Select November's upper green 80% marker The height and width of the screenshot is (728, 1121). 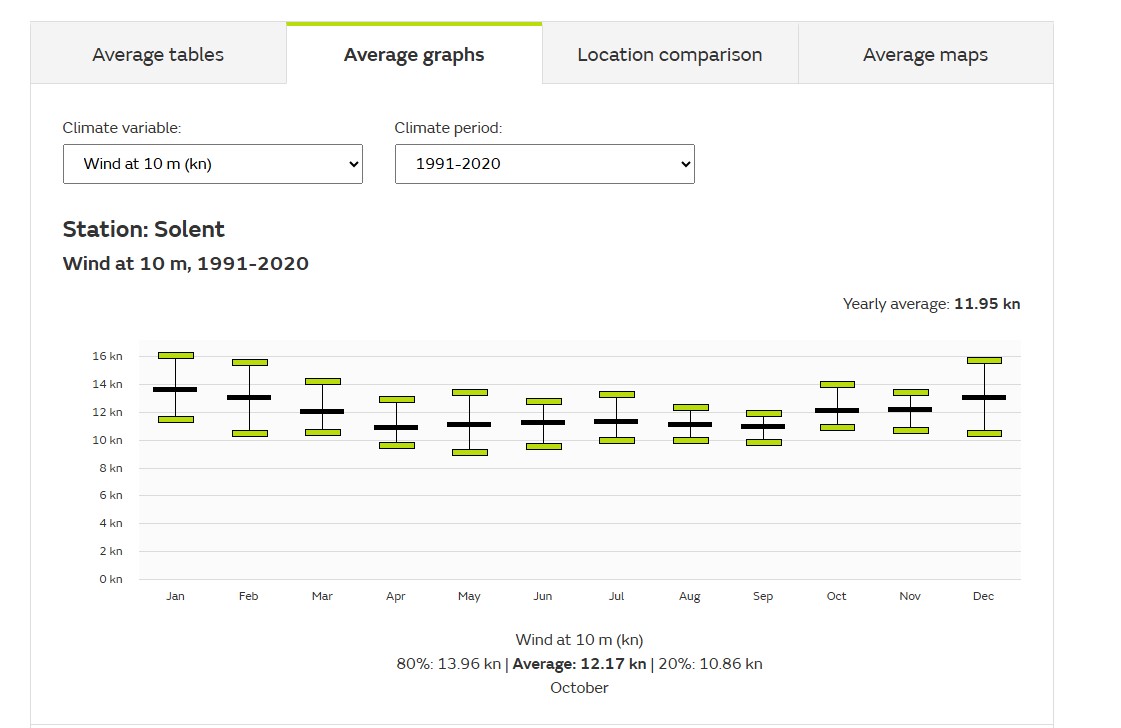(x=911, y=392)
